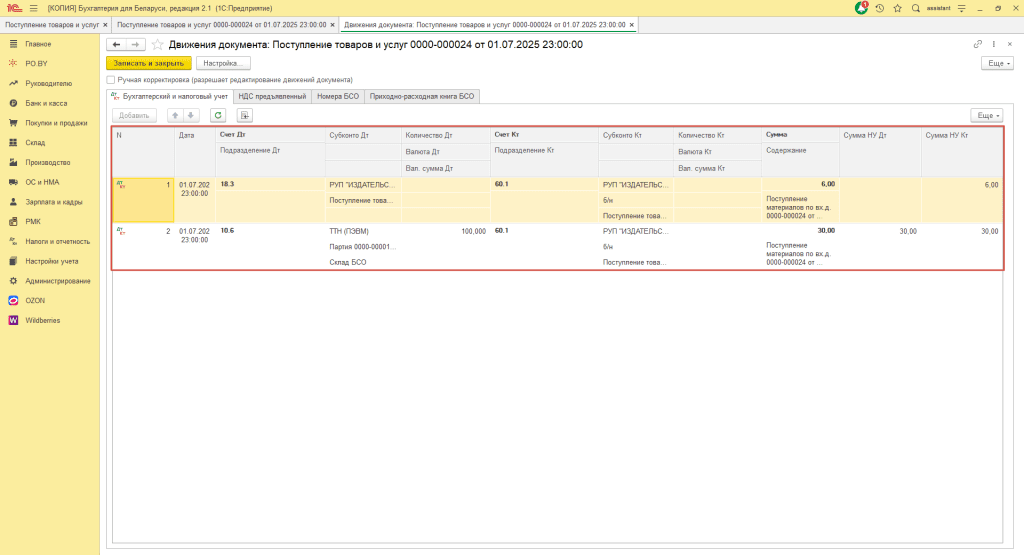Expand the top-right Еще dropdown

point(997,63)
